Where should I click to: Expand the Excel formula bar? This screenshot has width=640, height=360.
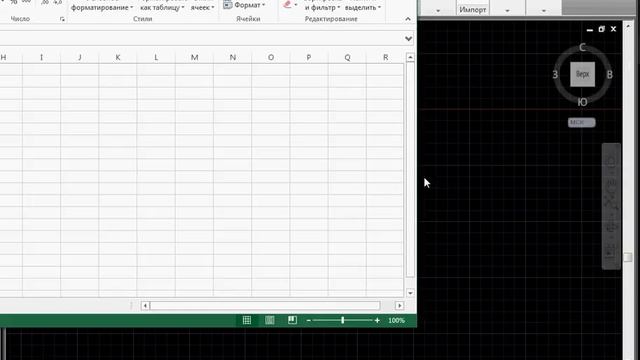pos(408,38)
